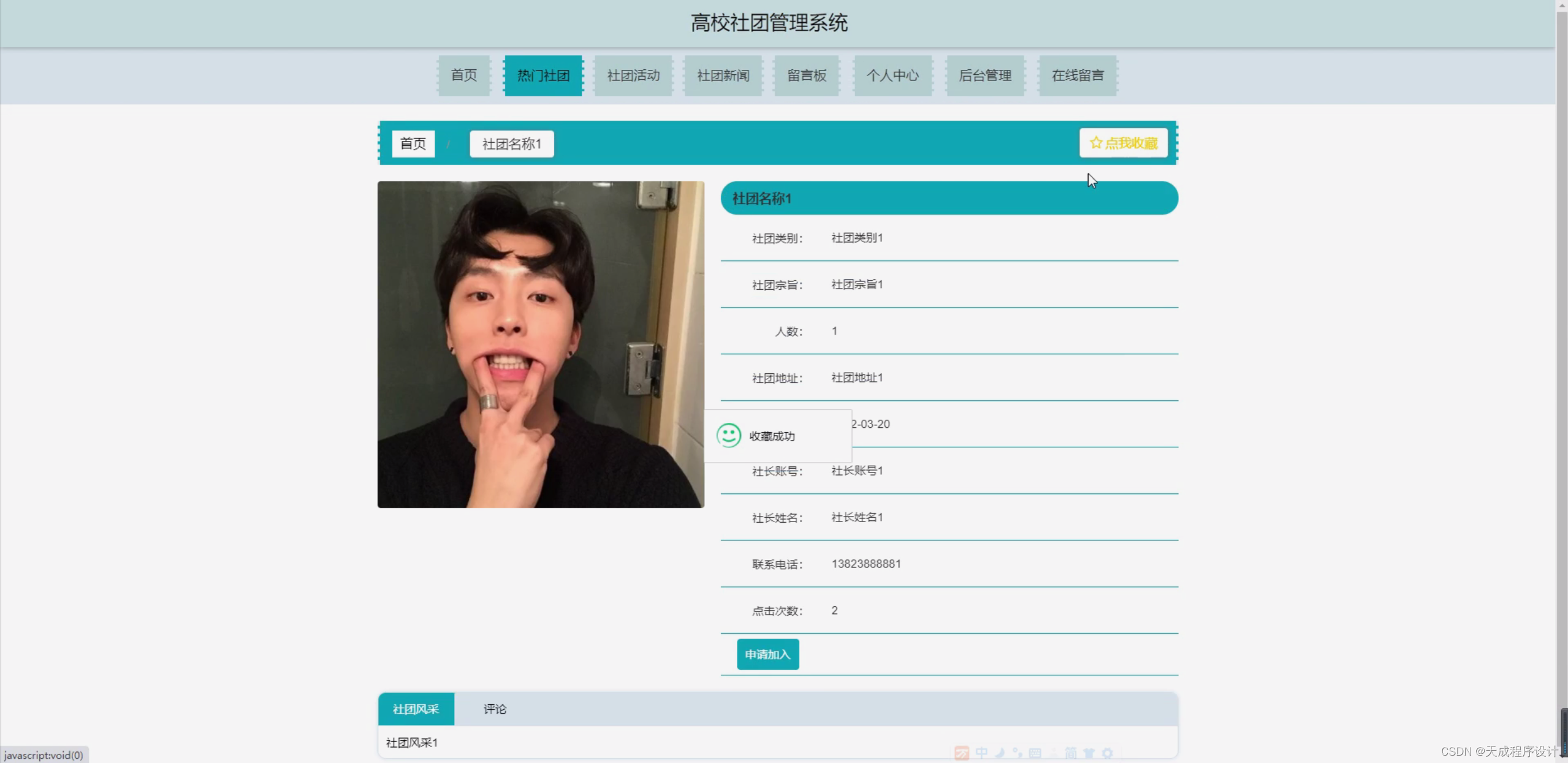The image size is (1568, 763).
Task: Switch to the 评论 tab
Action: 495,709
